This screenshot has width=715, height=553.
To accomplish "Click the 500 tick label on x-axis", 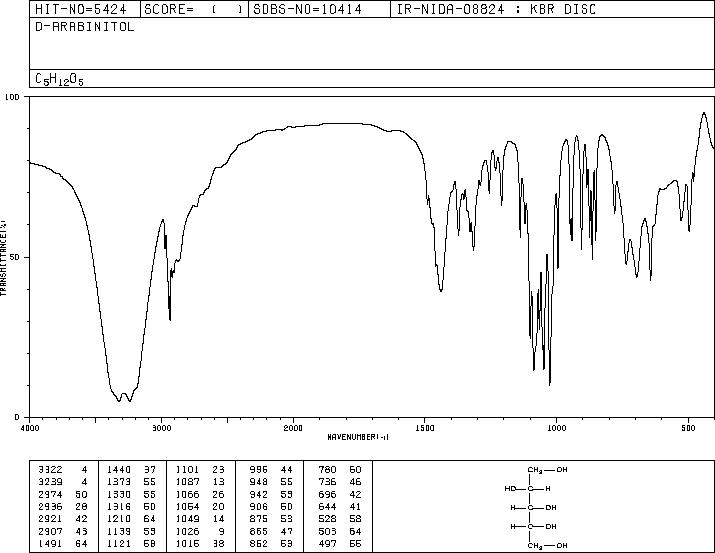I will tap(689, 428).
